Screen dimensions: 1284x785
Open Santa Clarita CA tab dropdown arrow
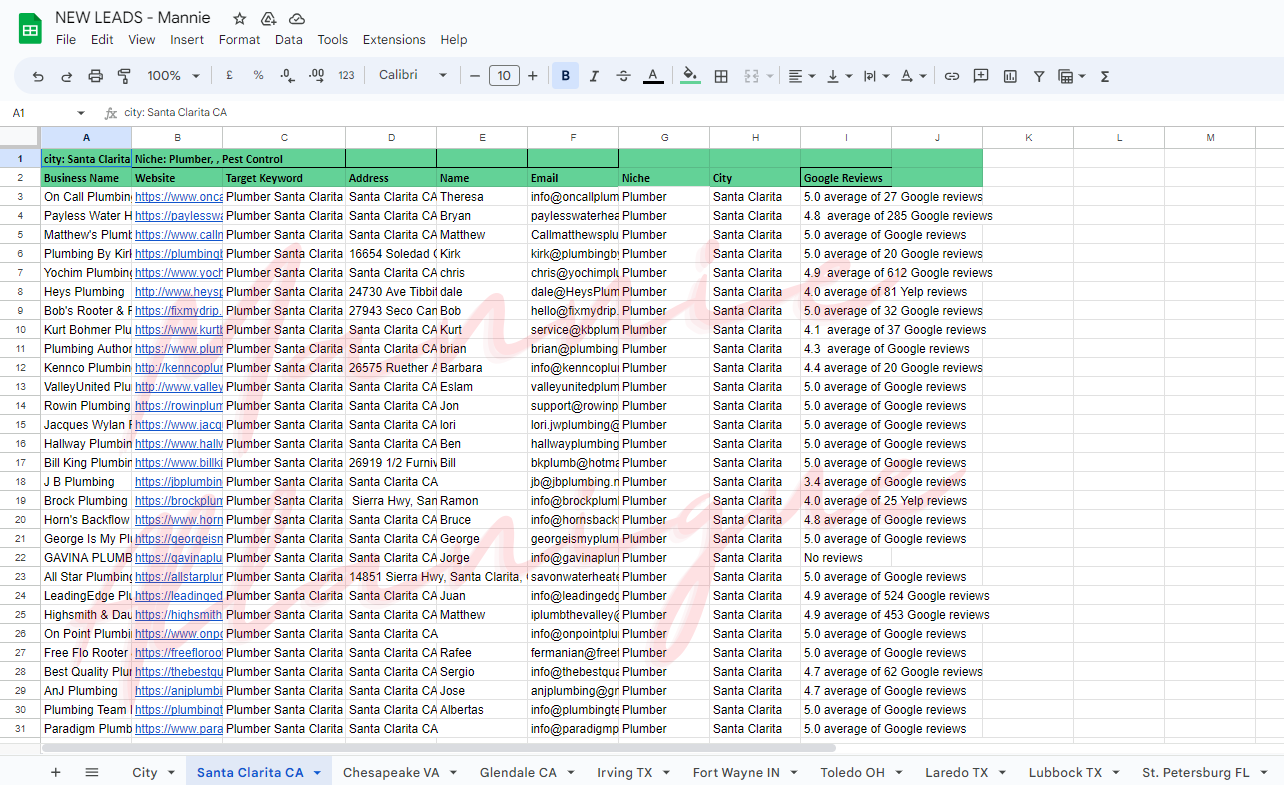click(x=317, y=772)
